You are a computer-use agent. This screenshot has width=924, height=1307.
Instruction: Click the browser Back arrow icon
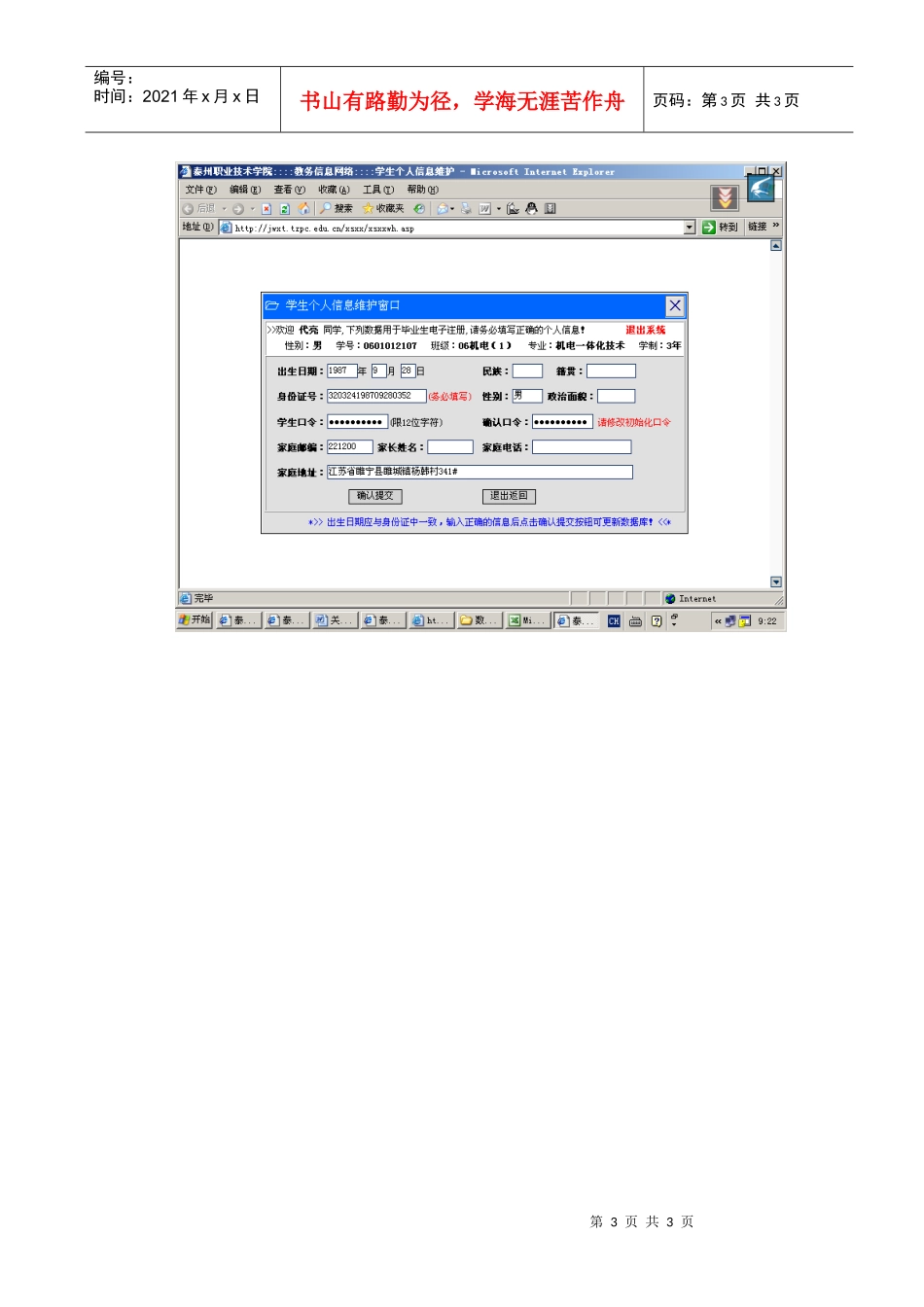coord(188,209)
